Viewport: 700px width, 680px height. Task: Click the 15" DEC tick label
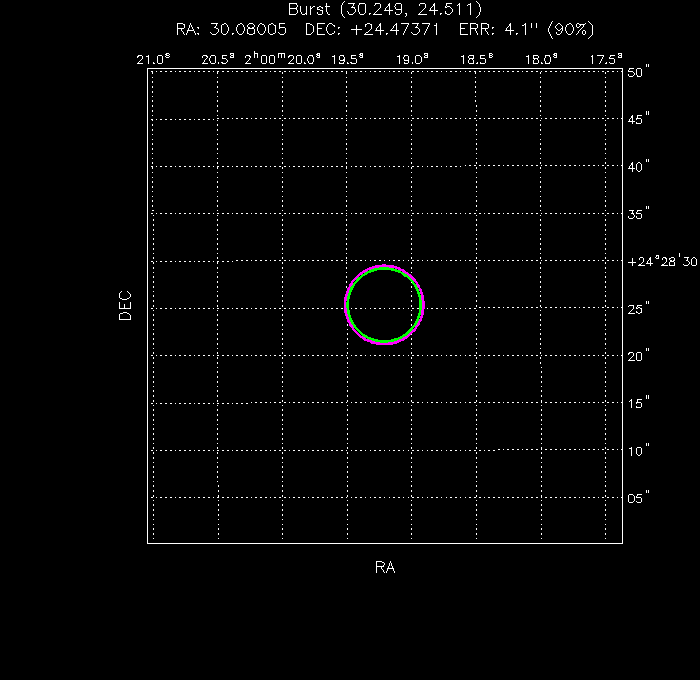(x=638, y=403)
